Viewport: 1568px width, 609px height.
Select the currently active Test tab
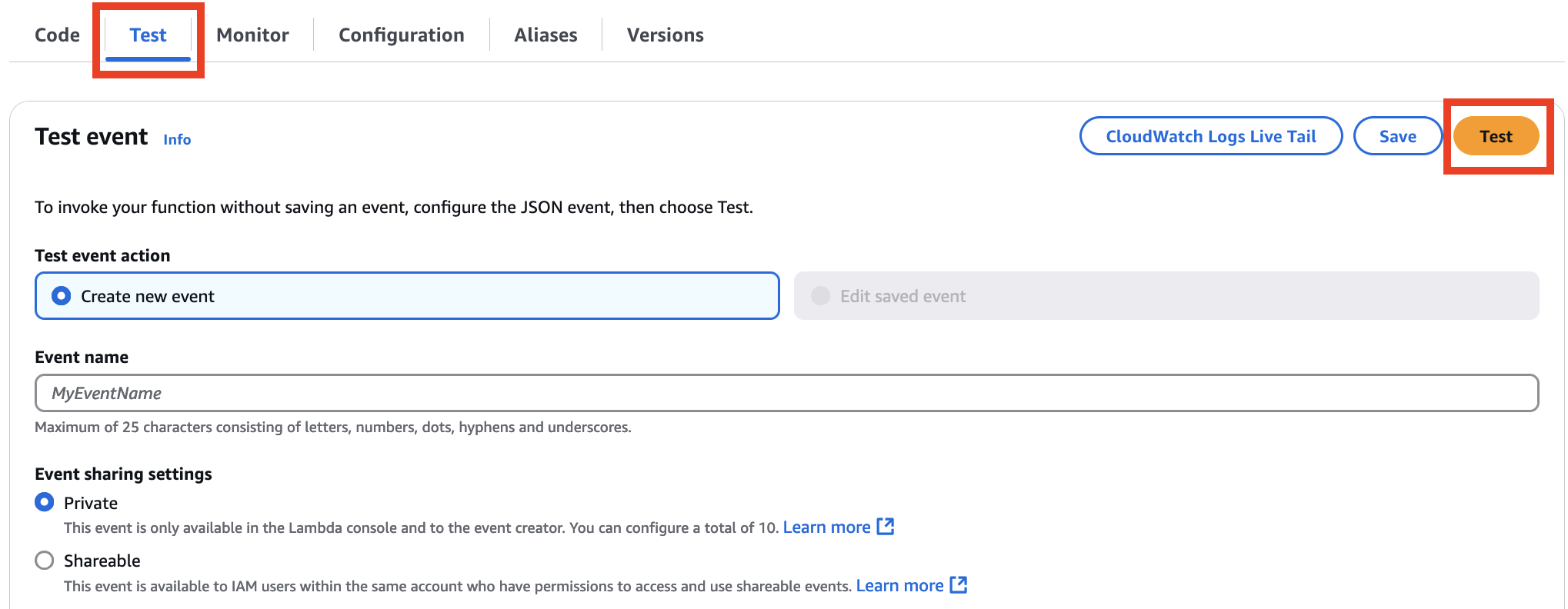pyautogui.click(x=147, y=35)
